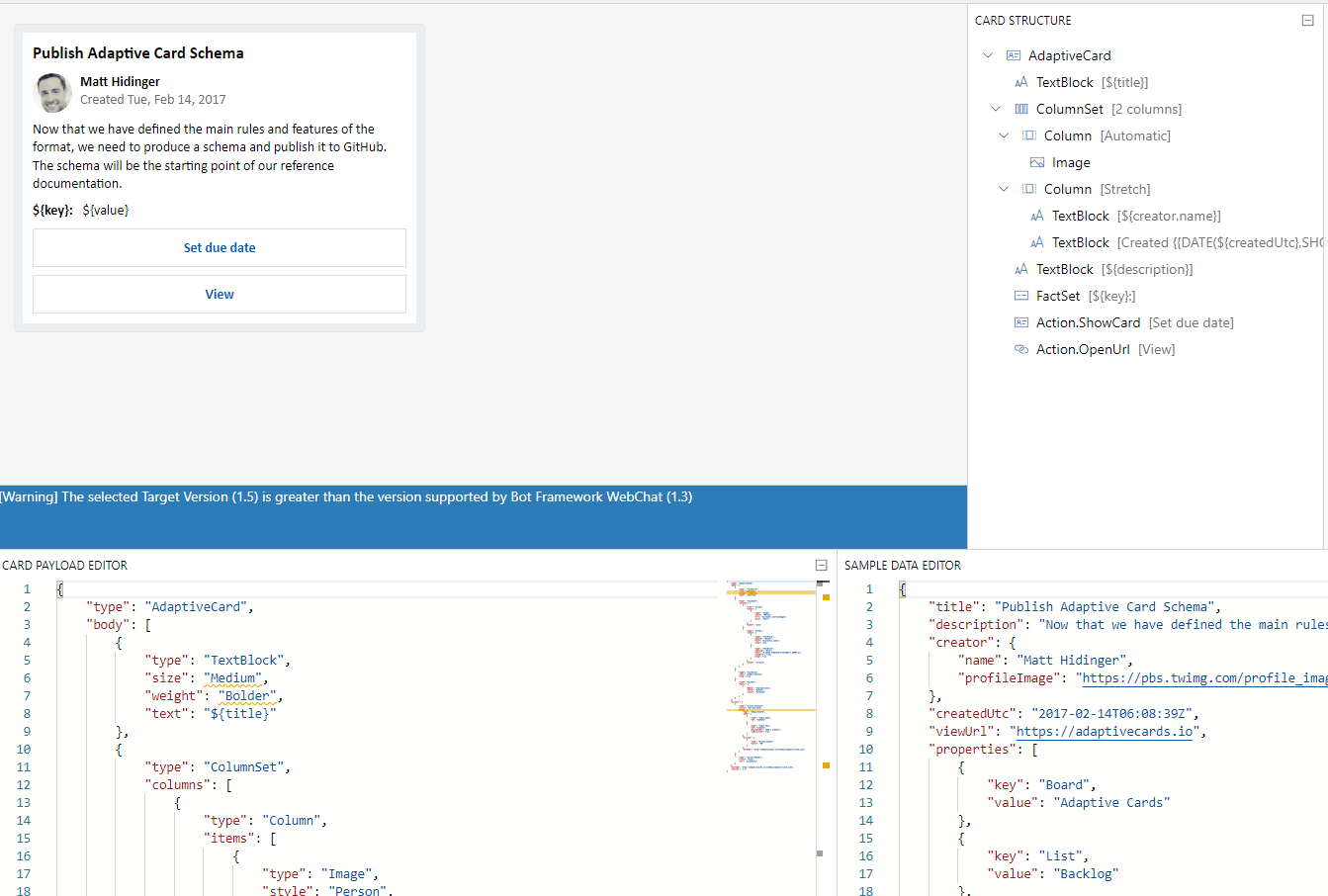The width and height of the screenshot is (1328, 896).
Task: Click the TextBlock ${description} icon
Action: point(1021,269)
